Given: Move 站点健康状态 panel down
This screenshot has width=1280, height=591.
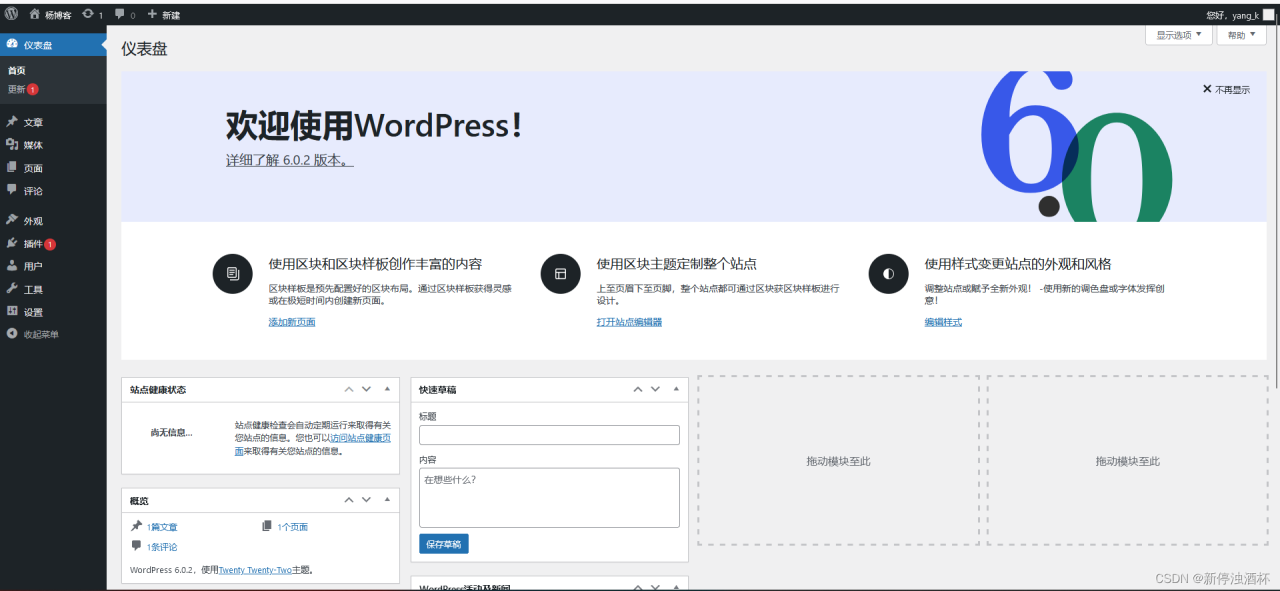Looking at the screenshot, I should (x=366, y=389).
